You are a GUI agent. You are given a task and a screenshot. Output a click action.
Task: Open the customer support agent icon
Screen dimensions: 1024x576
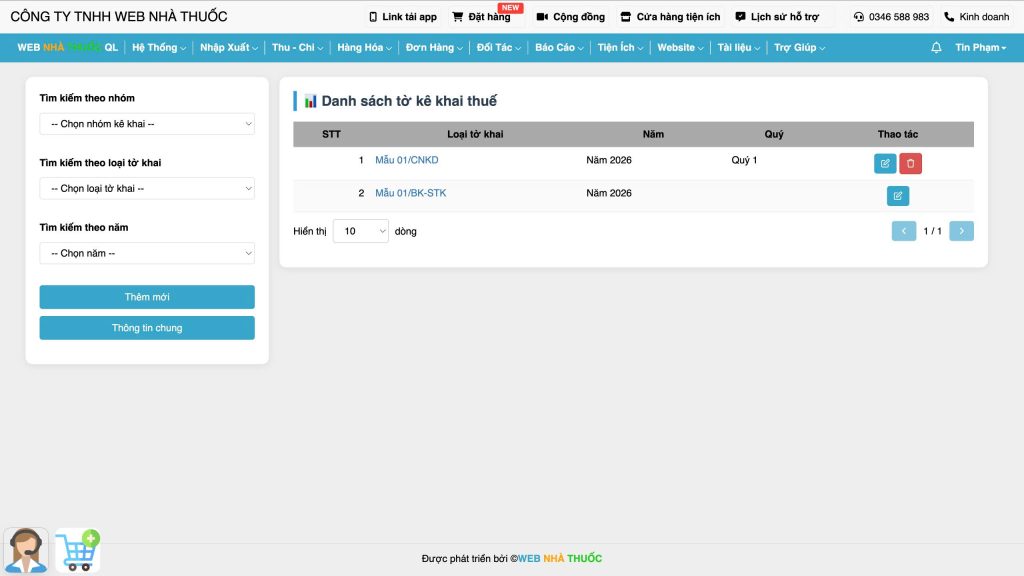tap(25, 550)
